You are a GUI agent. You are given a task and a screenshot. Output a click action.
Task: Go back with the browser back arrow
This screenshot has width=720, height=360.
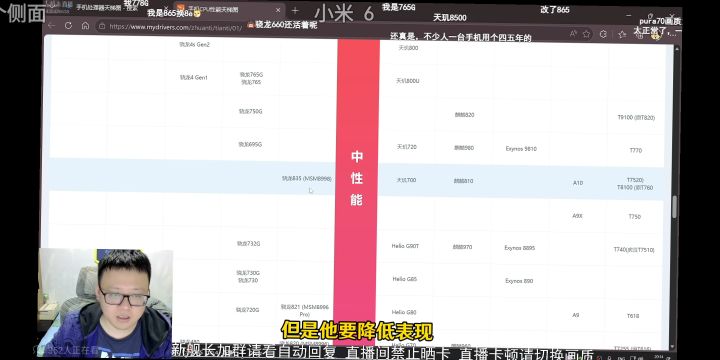click(52, 26)
